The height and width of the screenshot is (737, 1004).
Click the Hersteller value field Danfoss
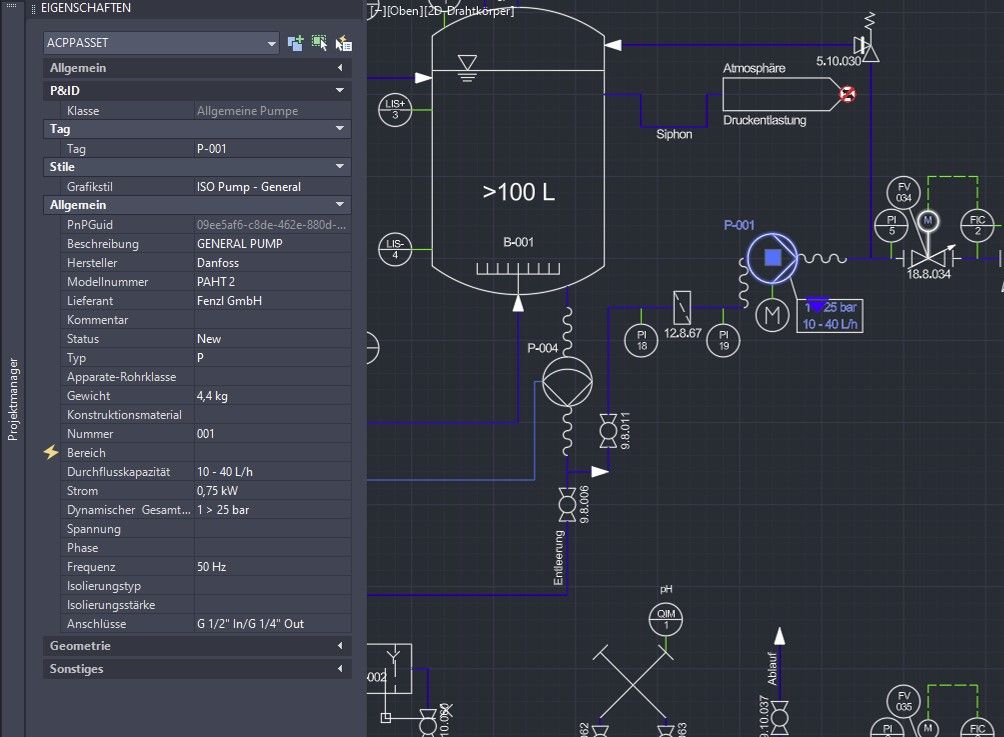click(x=272, y=263)
